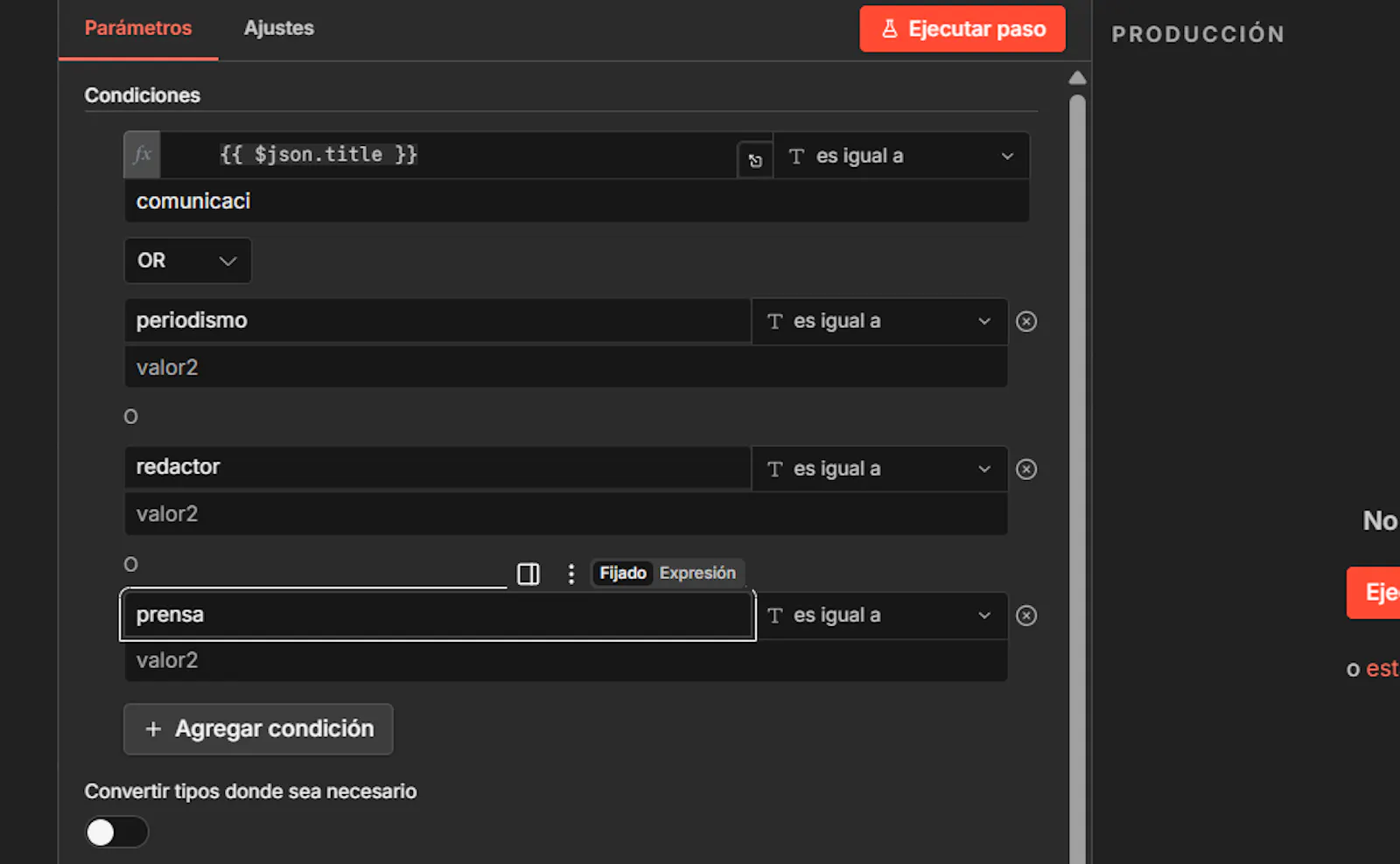This screenshot has width=1400, height=864.
Task: Click the valor2 field under prensa
Action: [565, 660]
